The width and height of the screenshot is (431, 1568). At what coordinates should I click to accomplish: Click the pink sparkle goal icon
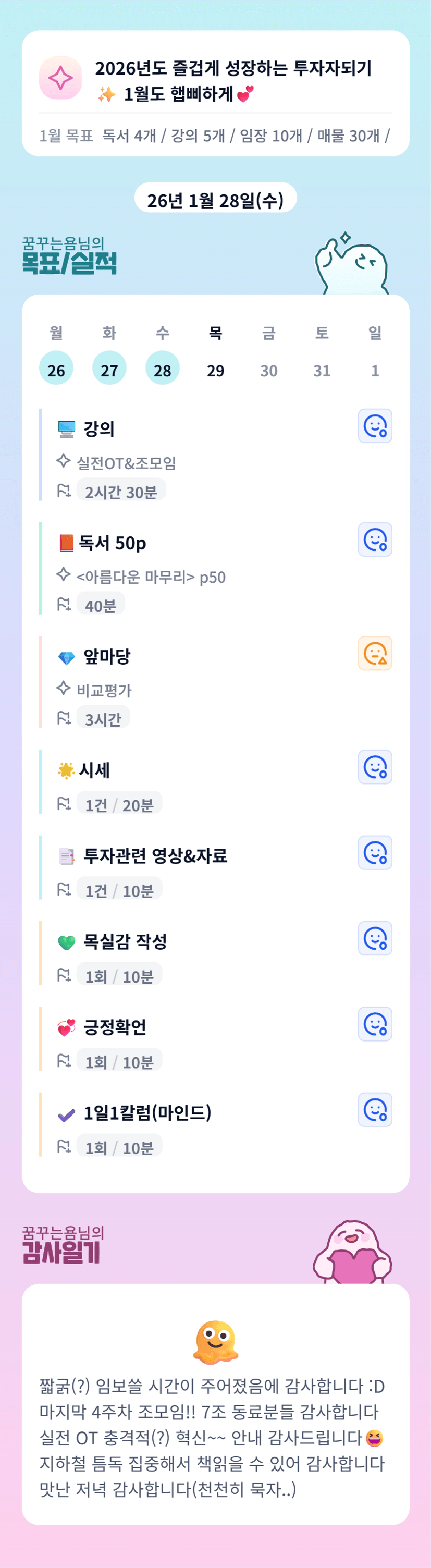(x=60, y=78)
